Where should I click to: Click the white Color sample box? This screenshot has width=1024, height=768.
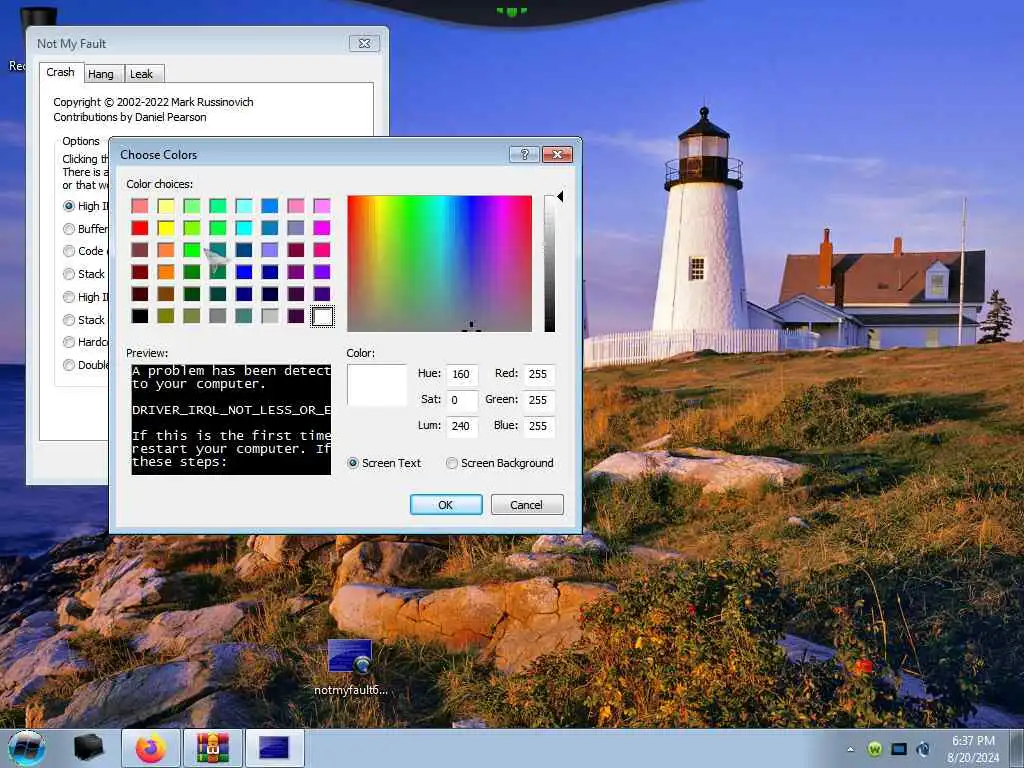(377, 385)
